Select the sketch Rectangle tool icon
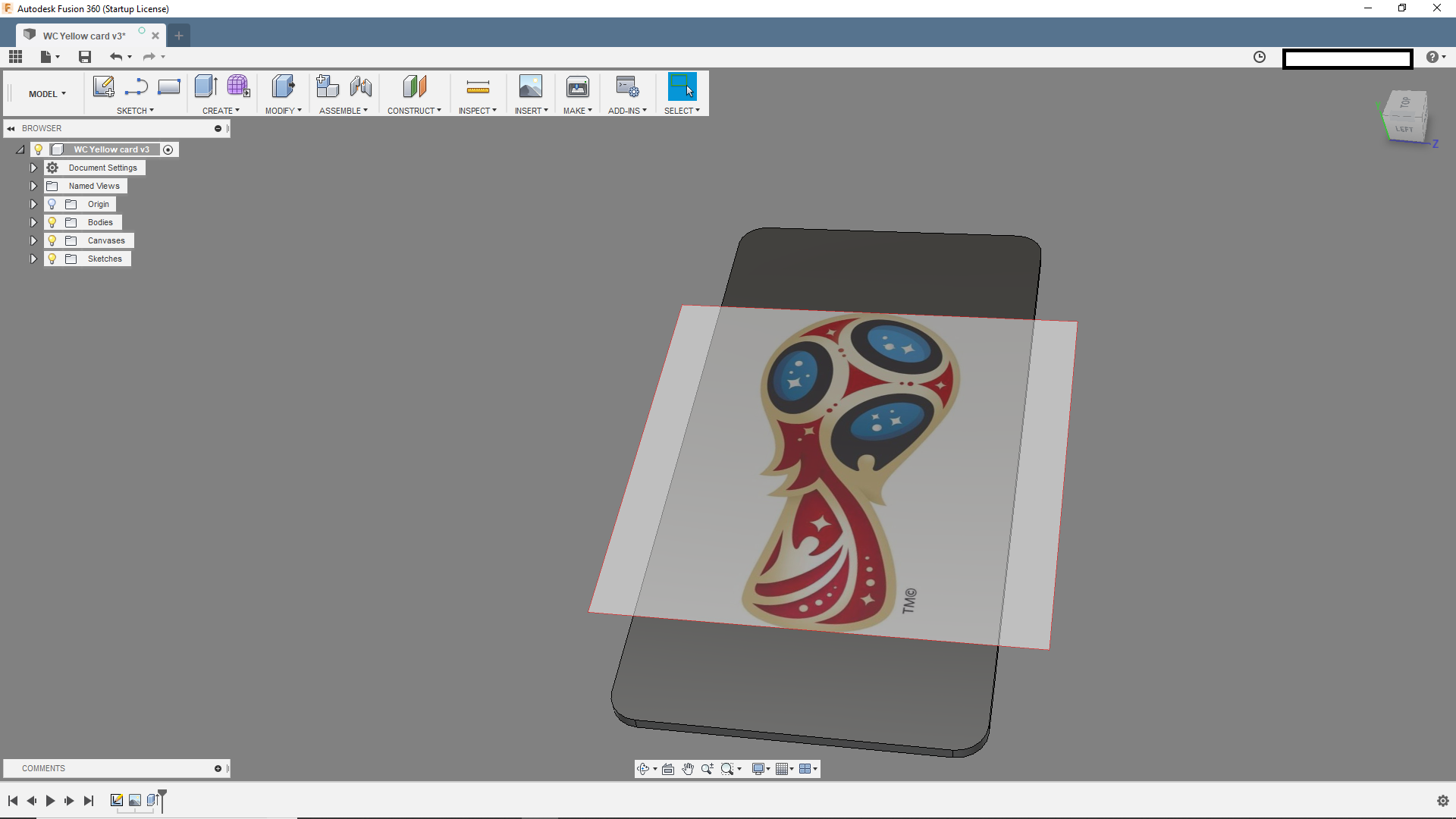 click(x=168, y=86)
